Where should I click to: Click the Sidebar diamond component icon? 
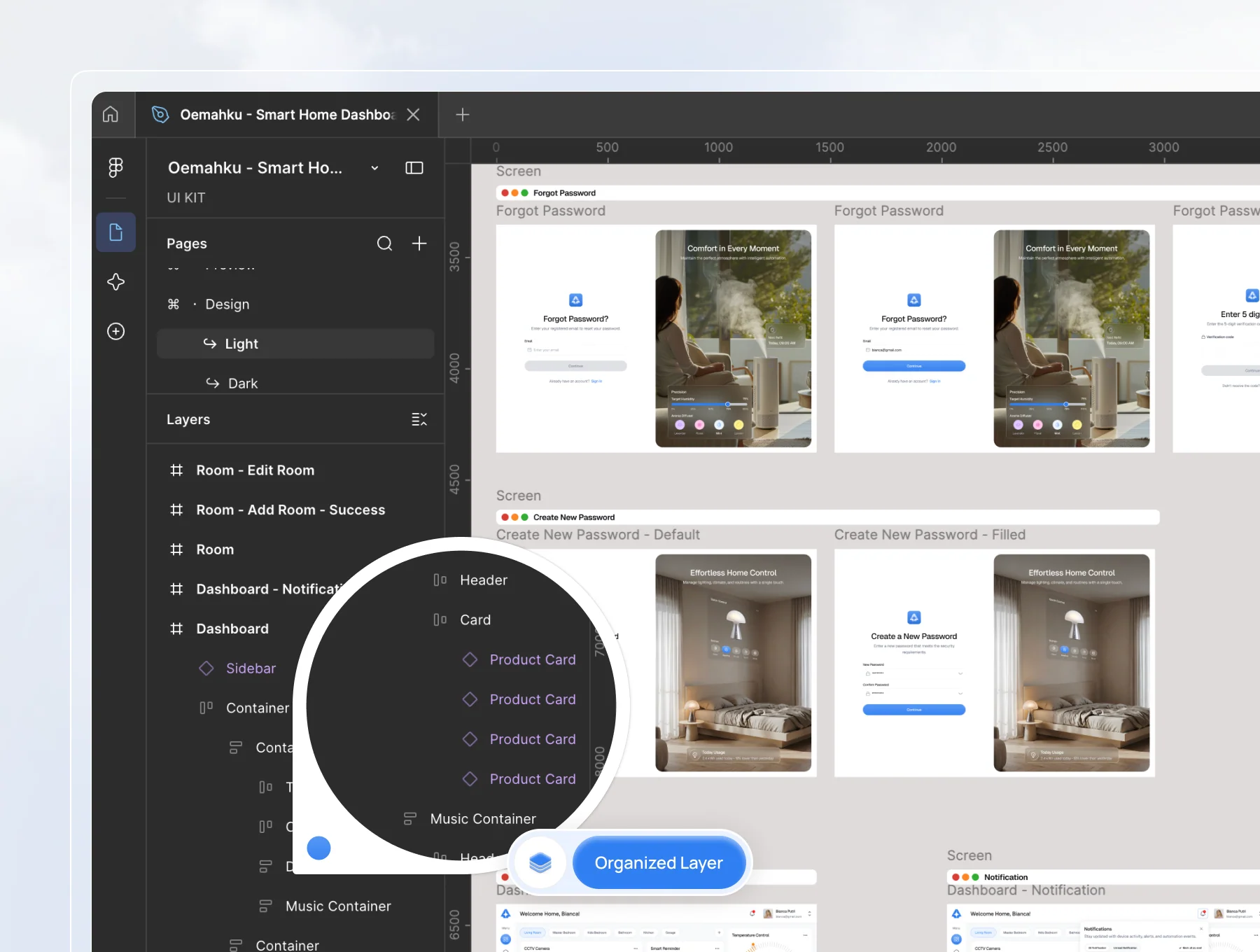click(x=206, y=668)
